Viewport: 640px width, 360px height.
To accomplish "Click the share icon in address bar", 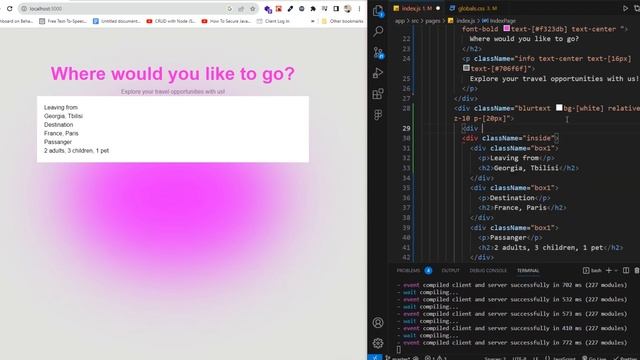I will pyautogui.click(x=241, y=9).
